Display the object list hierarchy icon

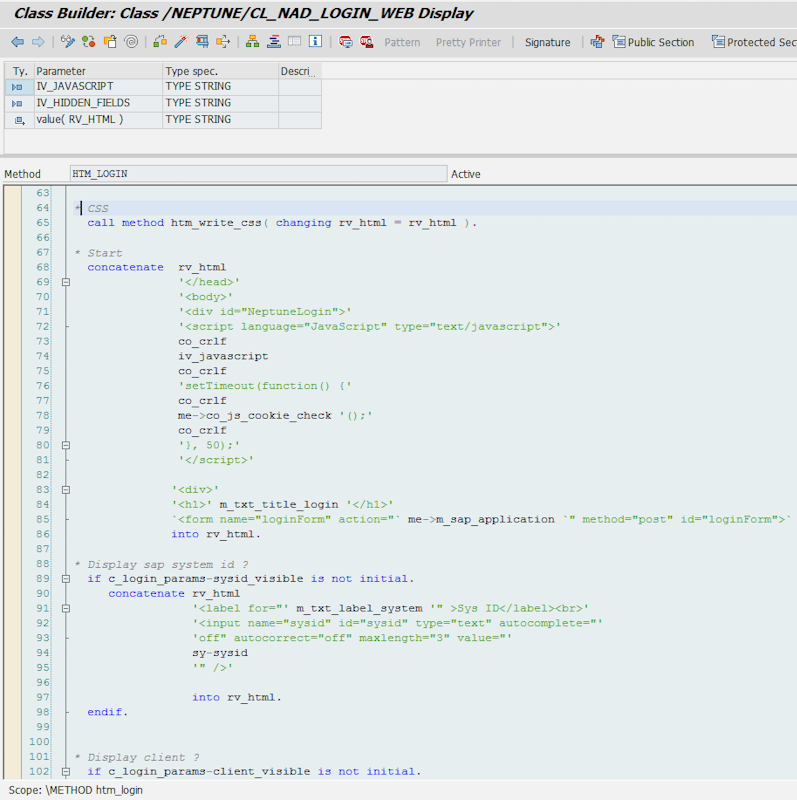click(x=252, y=42)
